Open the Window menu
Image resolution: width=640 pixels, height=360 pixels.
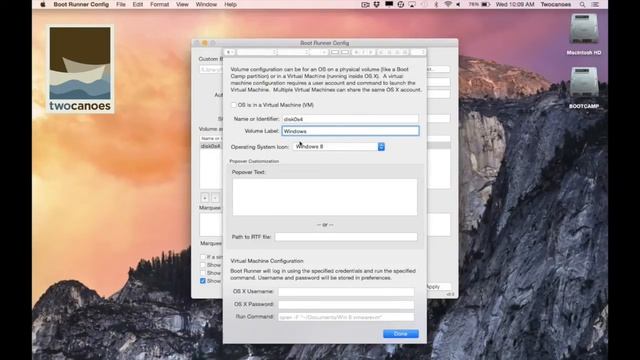pyautogui.click(x=206, y=4)
